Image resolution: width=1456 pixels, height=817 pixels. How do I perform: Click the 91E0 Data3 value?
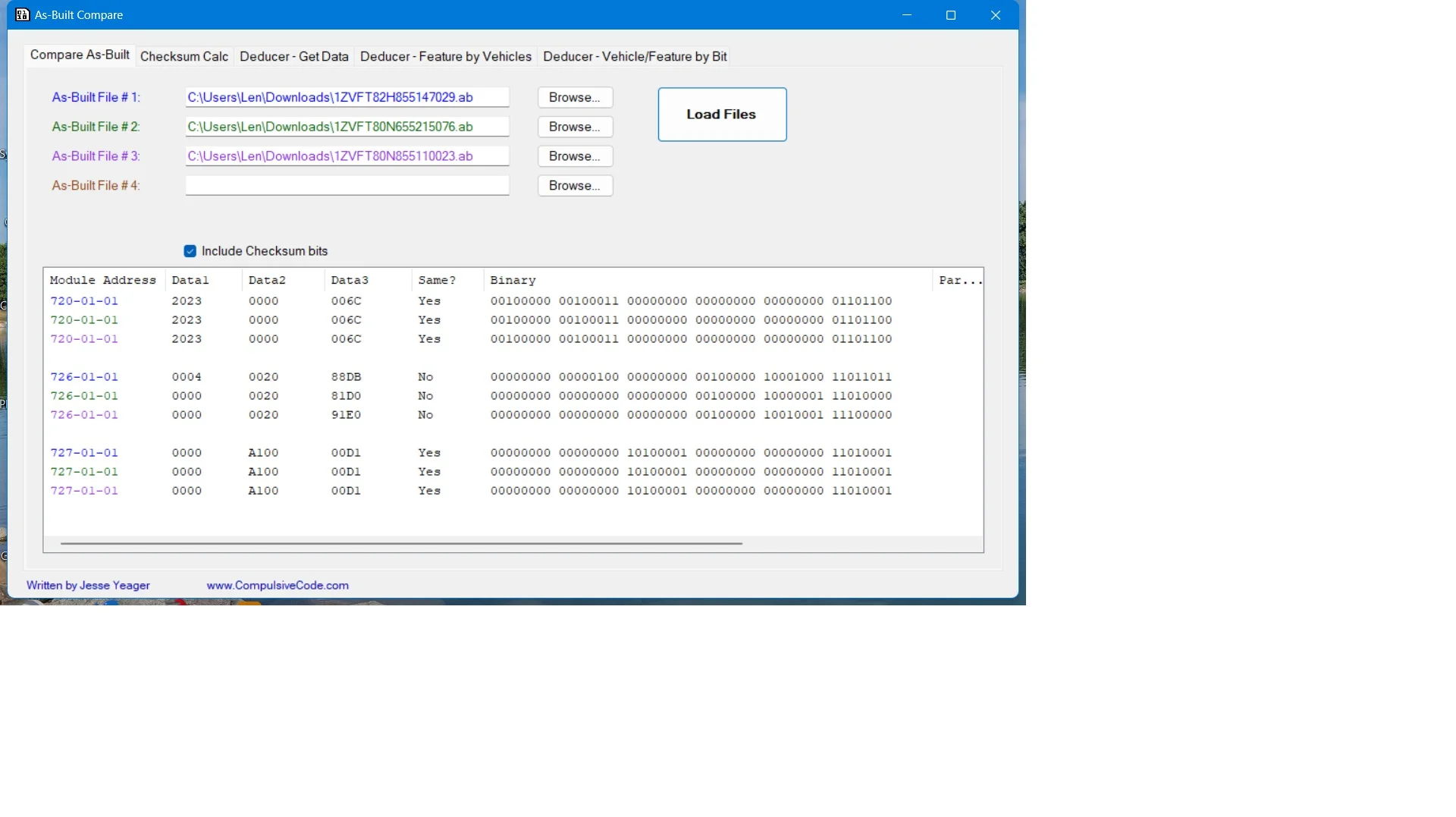[x=346, y=415]
